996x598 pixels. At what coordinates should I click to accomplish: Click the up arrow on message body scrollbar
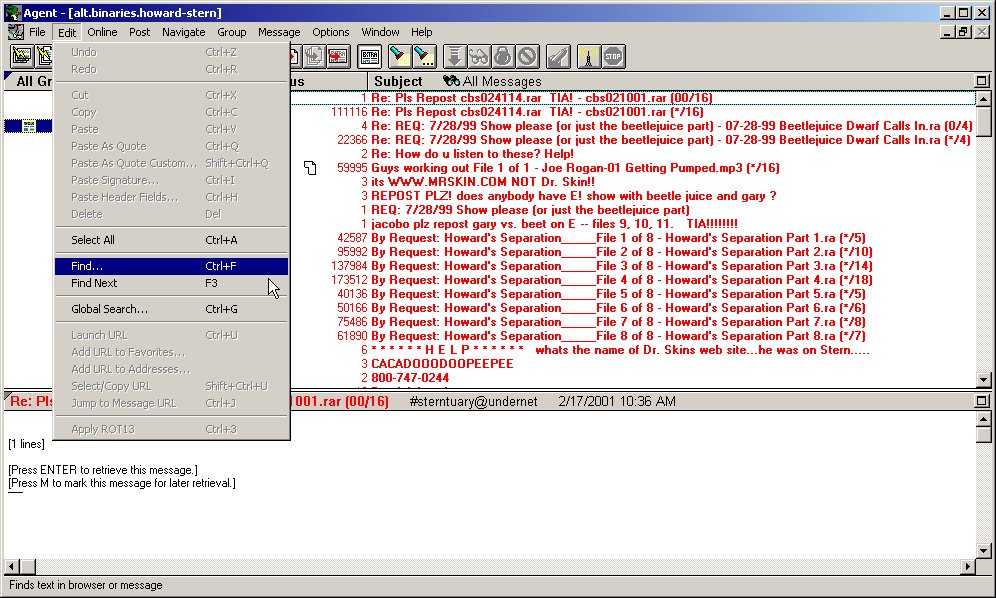(983, 419)
